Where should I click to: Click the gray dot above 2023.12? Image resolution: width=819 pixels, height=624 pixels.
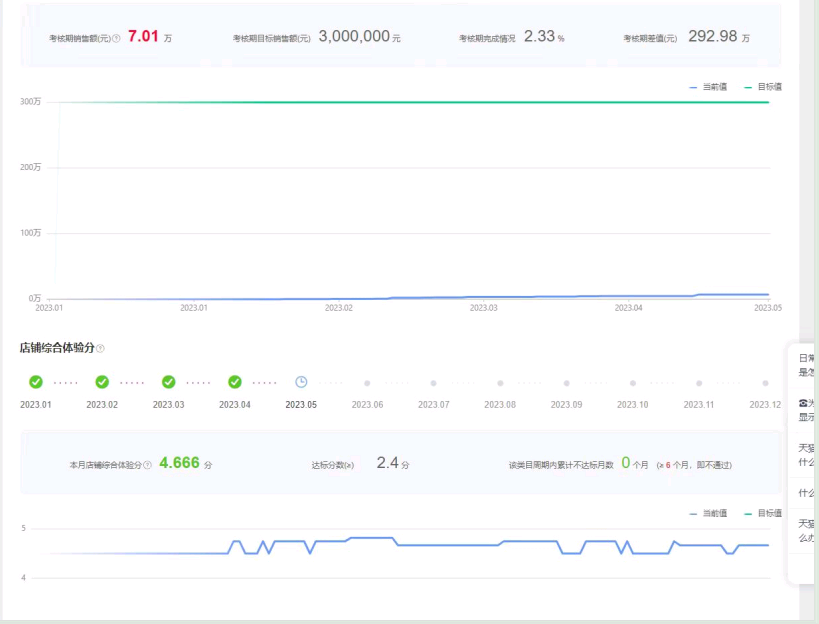(x=765, y=383)
